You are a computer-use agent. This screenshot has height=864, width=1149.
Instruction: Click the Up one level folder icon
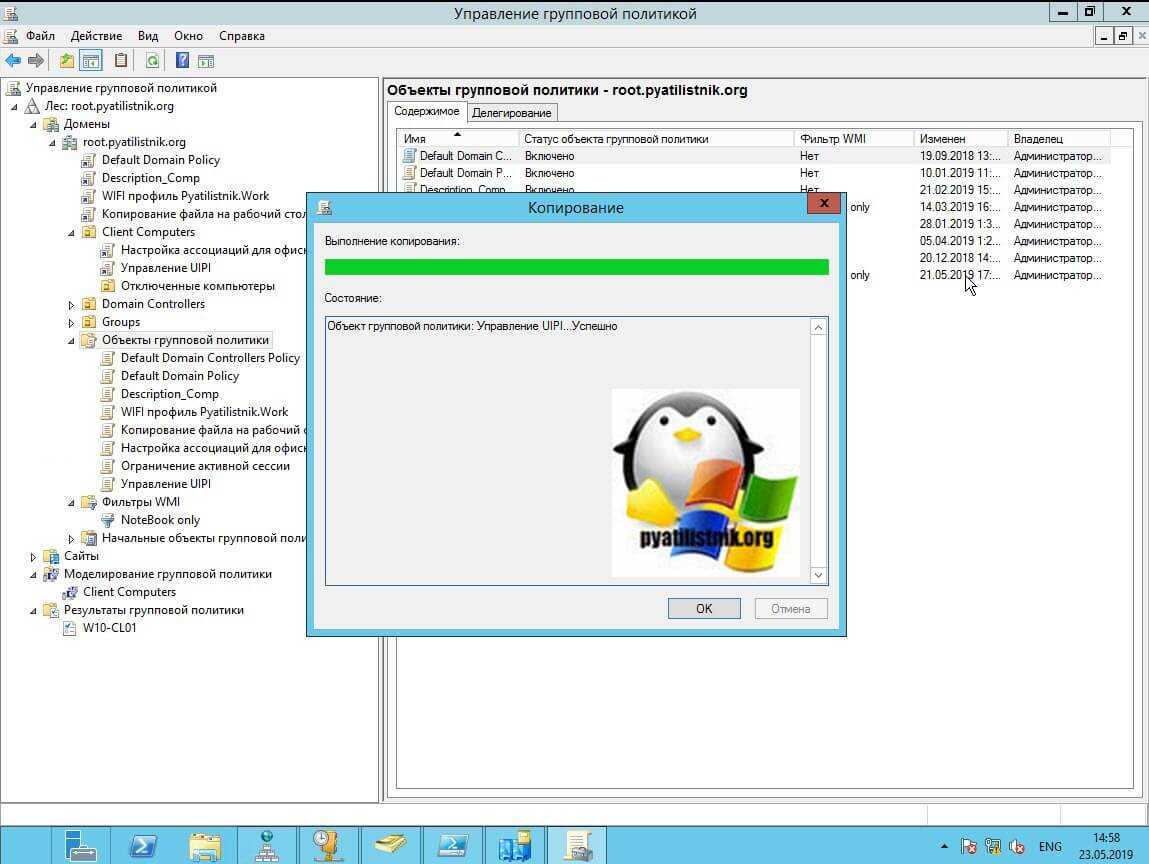click(66, 61)
